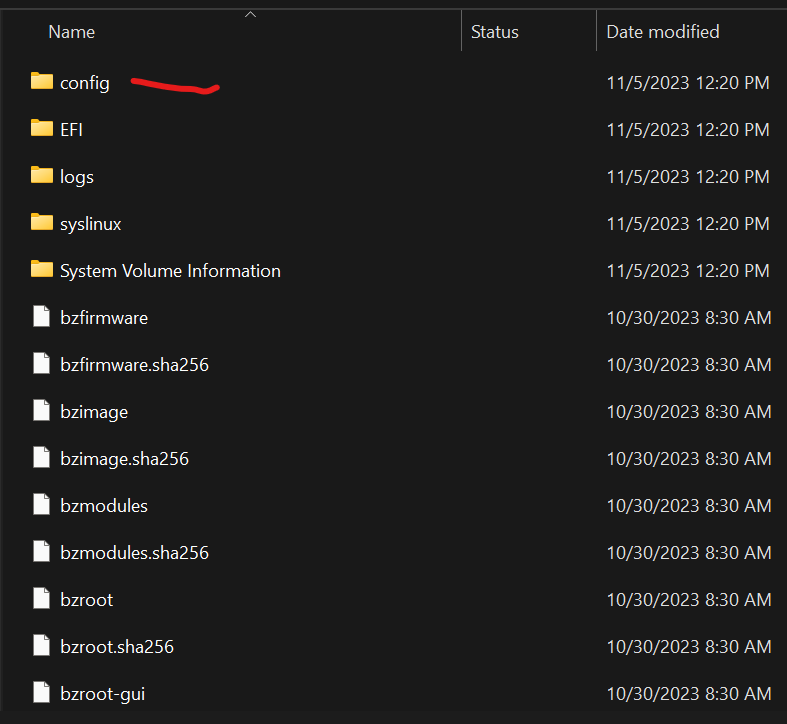Select the bzroot file name
The image size is (787, 724).
87,600
